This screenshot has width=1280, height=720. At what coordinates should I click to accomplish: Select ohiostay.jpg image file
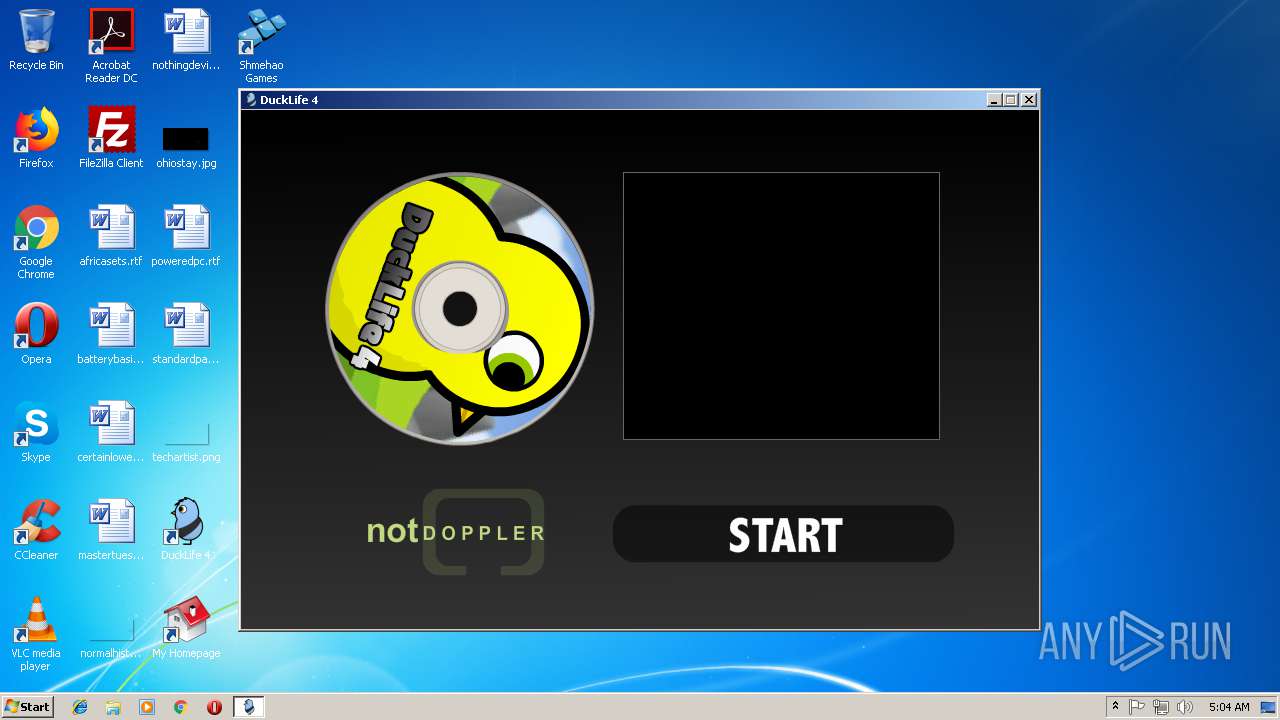(186, 146)
